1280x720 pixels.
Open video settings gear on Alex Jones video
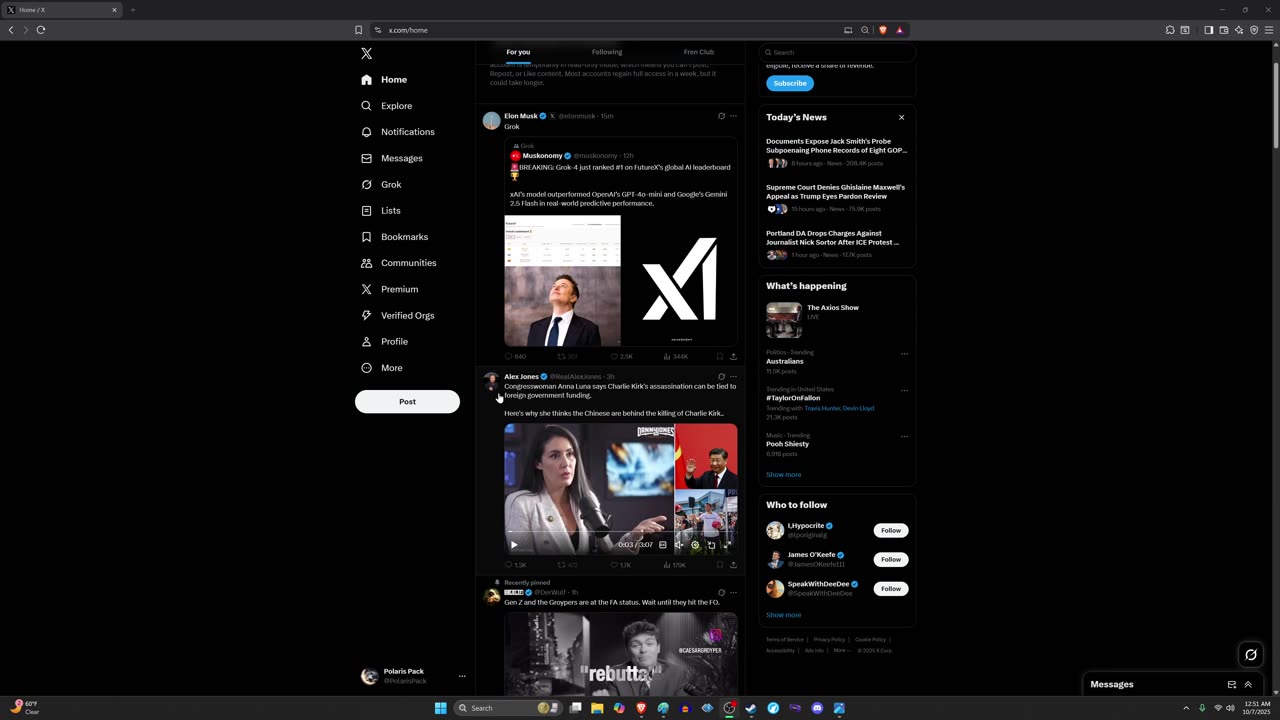[x=695, y=545]
